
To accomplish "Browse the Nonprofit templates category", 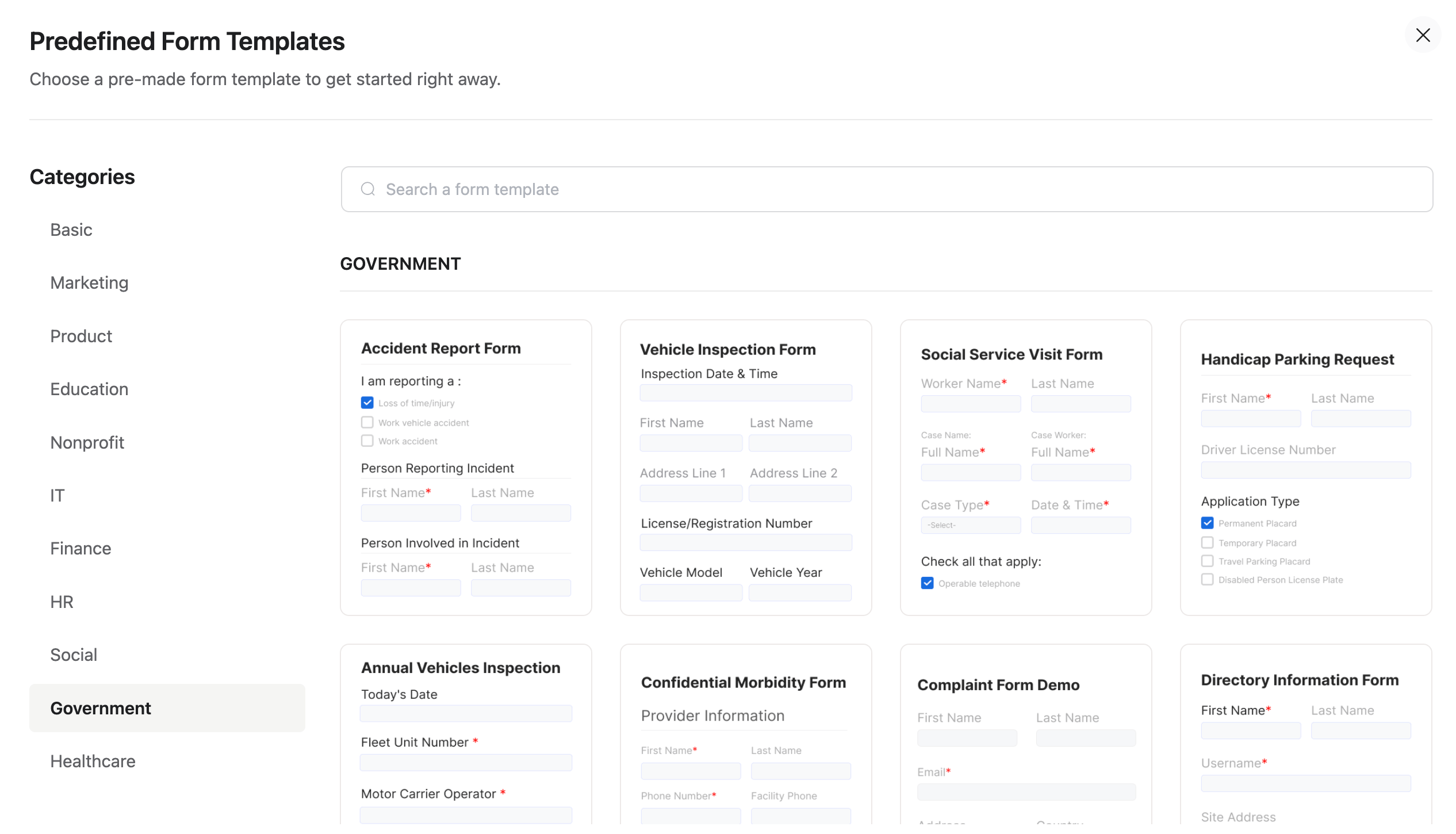I will point(87,442).
